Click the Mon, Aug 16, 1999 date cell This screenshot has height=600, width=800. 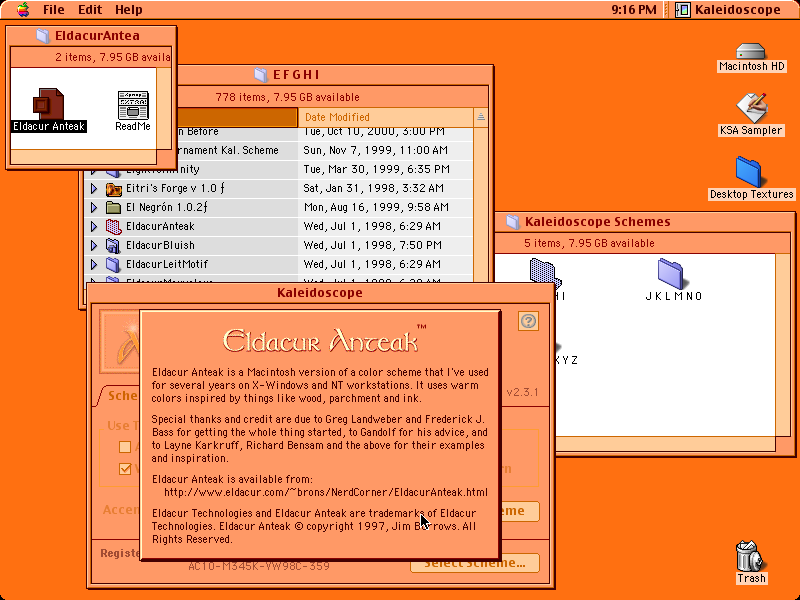pyautogui.click(x=376, y=207)
